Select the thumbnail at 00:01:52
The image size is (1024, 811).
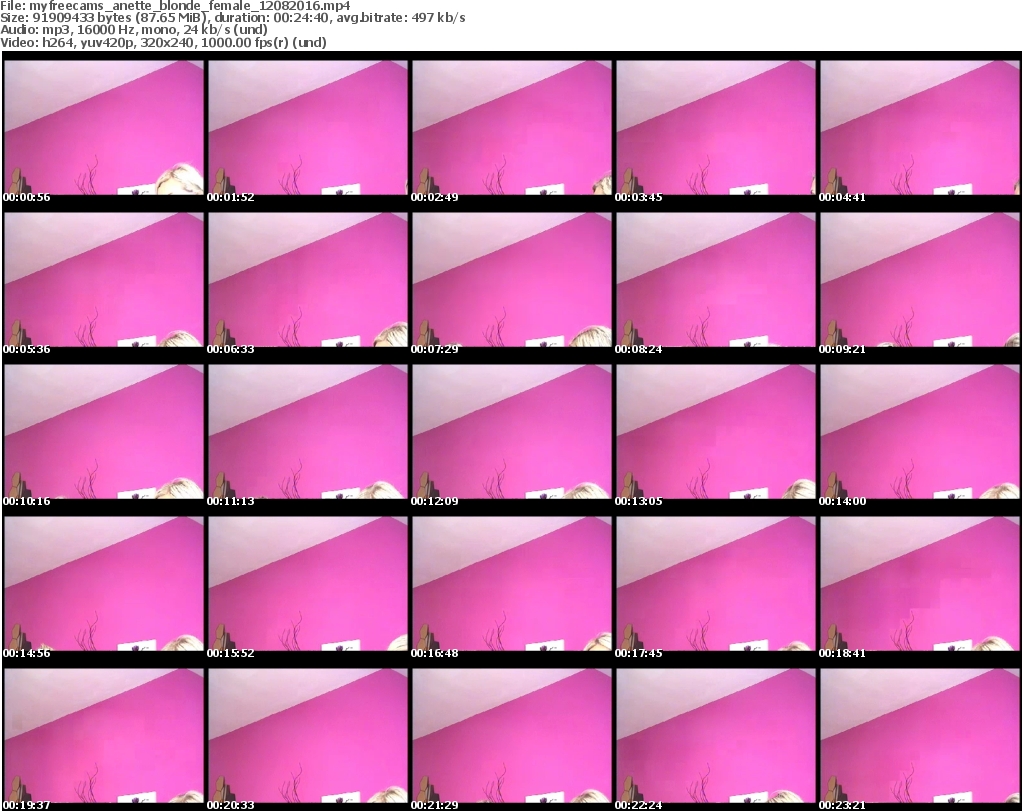tap(308, 127)
